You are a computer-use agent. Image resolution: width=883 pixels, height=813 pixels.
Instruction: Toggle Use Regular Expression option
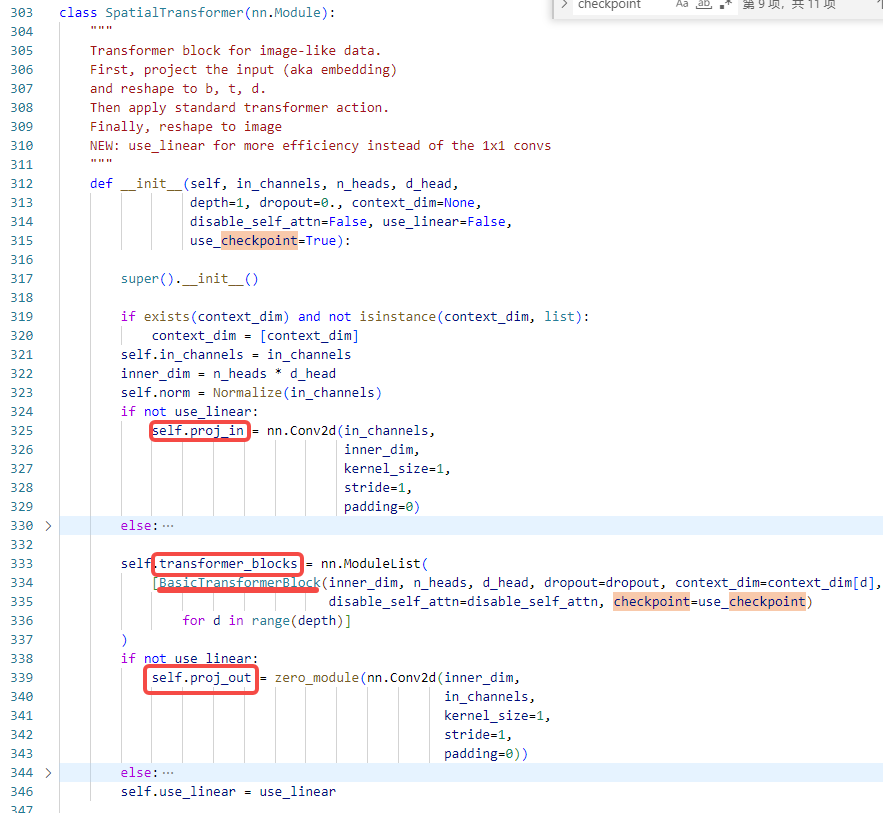pyautogui.click(x=725, y=5)
